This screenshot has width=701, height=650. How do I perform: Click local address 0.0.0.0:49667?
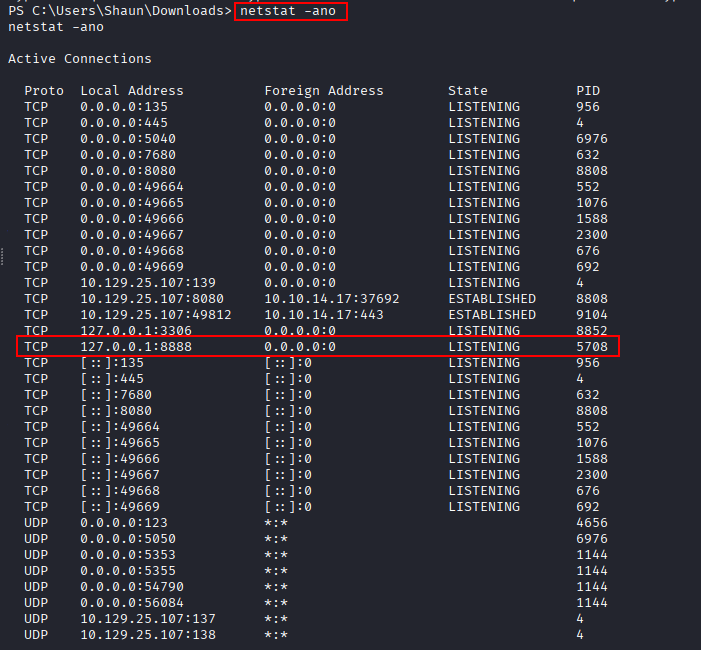tap(132, 235)
